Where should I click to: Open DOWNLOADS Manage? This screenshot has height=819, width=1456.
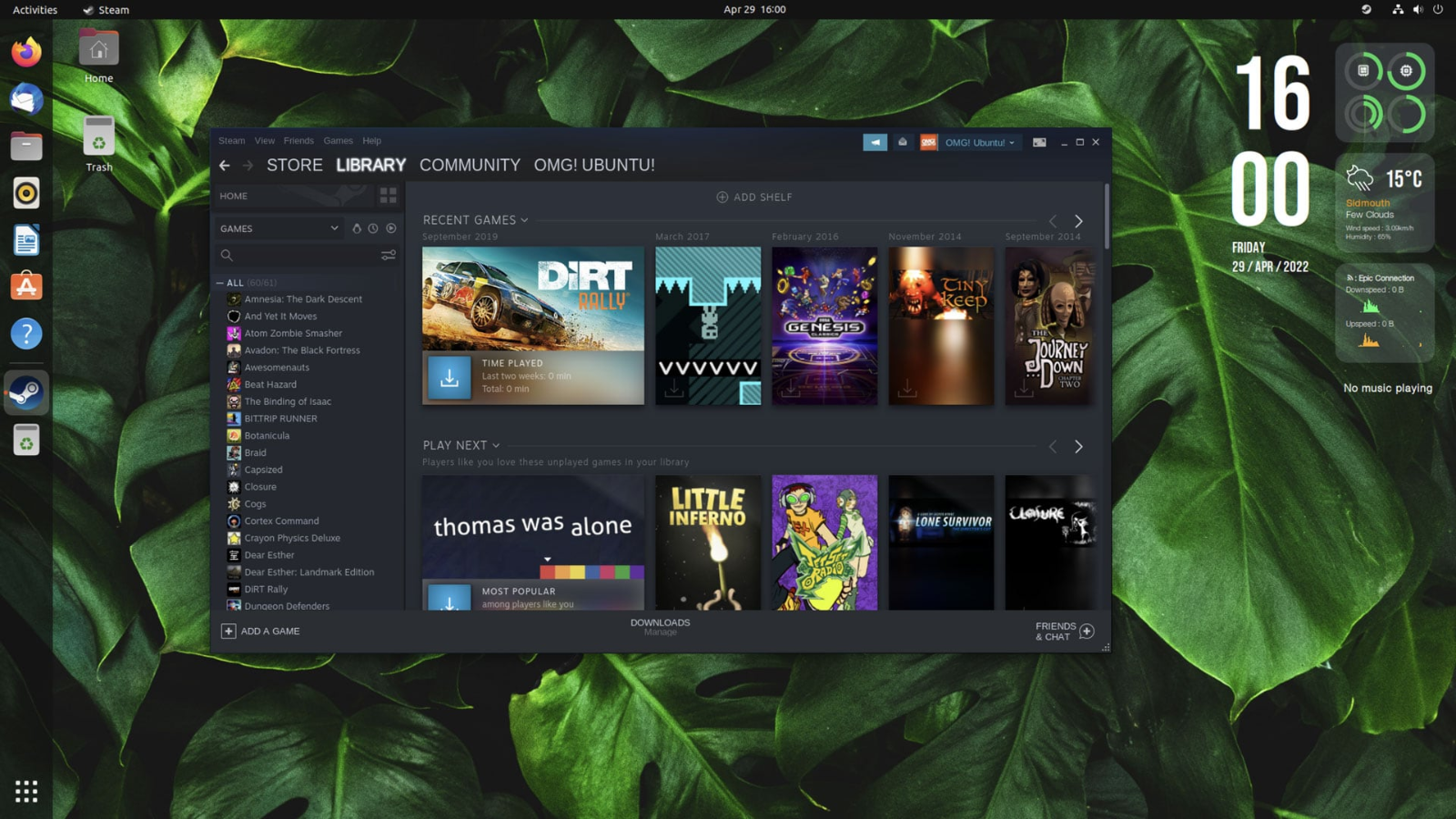pos(661,627)
